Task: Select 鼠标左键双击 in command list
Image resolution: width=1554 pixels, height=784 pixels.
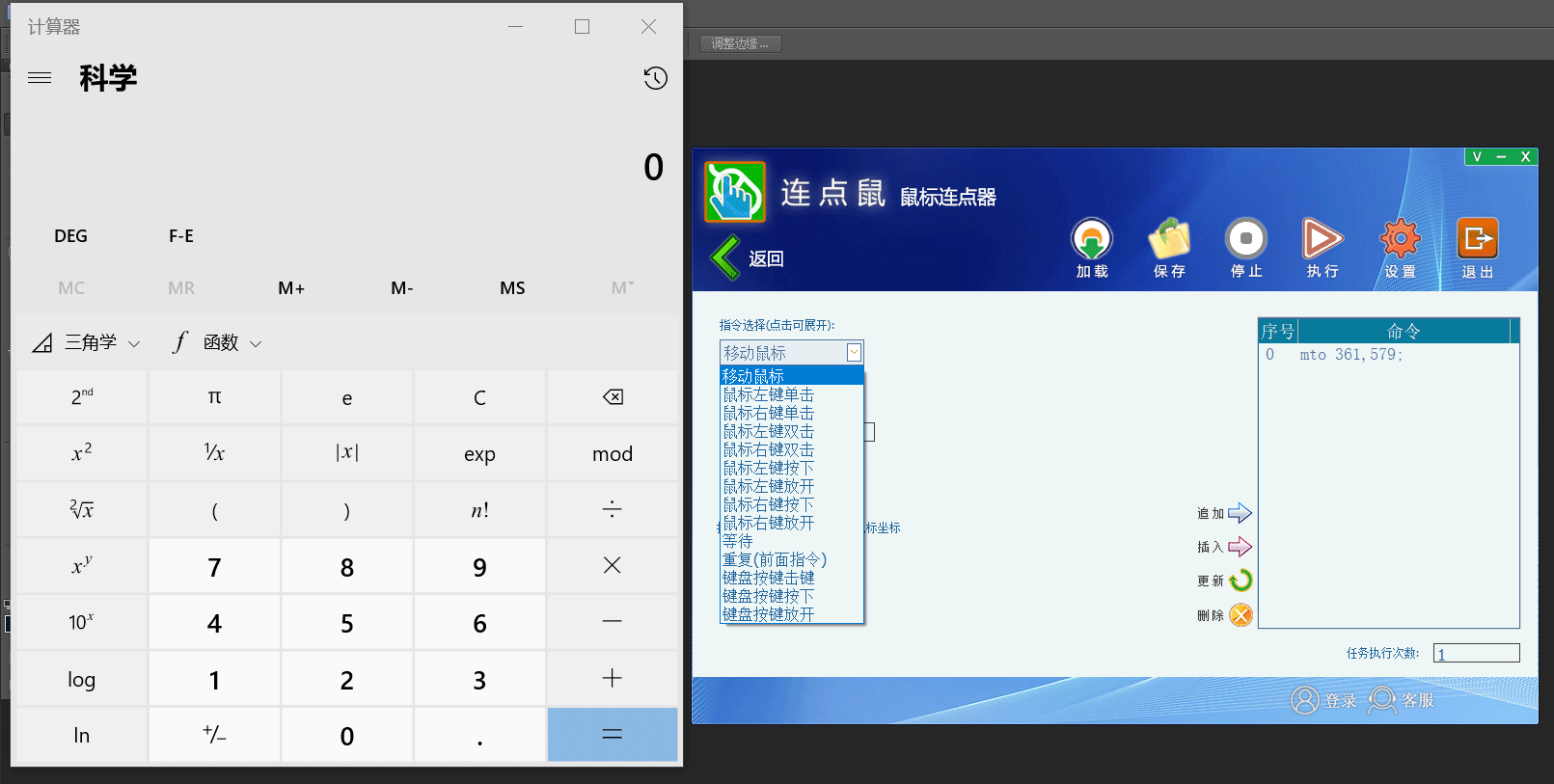Action: click(792, 431)
